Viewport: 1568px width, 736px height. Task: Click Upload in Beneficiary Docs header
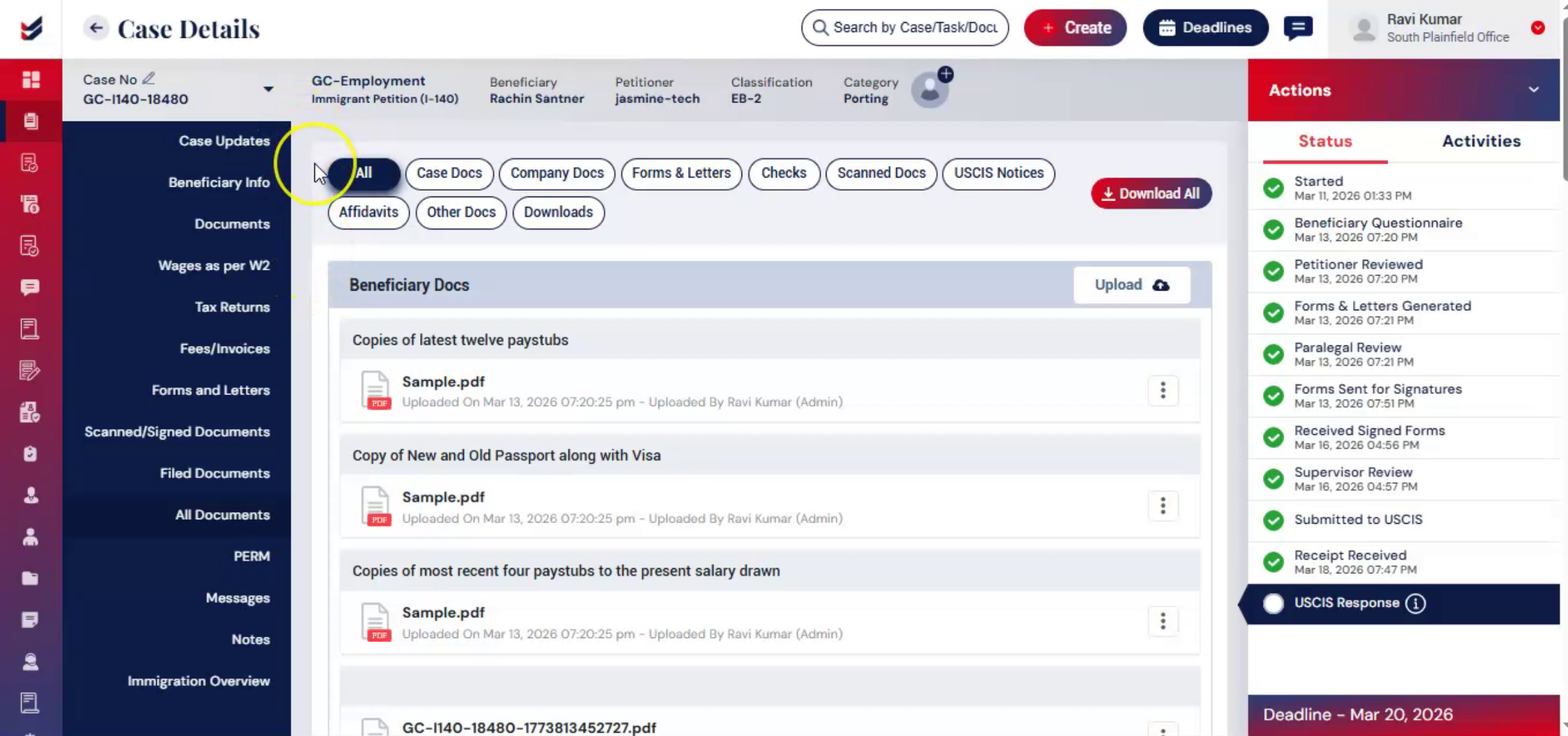pos(1132,285)
